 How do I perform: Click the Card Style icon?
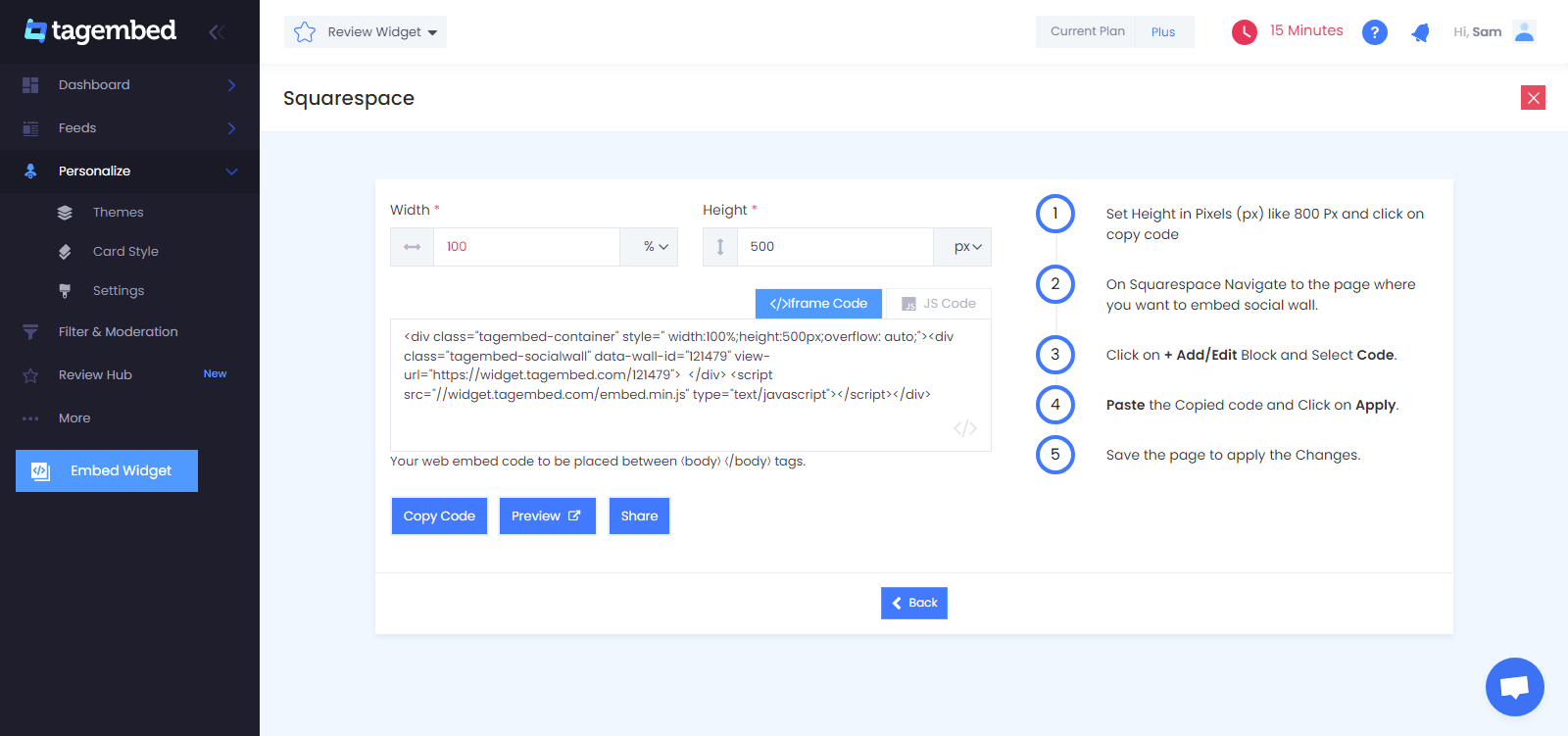[65, 252]
